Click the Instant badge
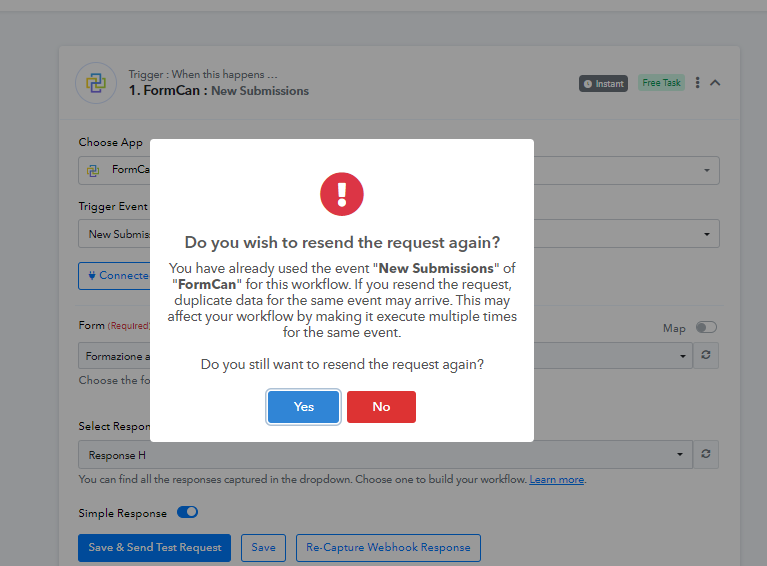The width and height of the screenshot is (767, 566). click(604, 84)
